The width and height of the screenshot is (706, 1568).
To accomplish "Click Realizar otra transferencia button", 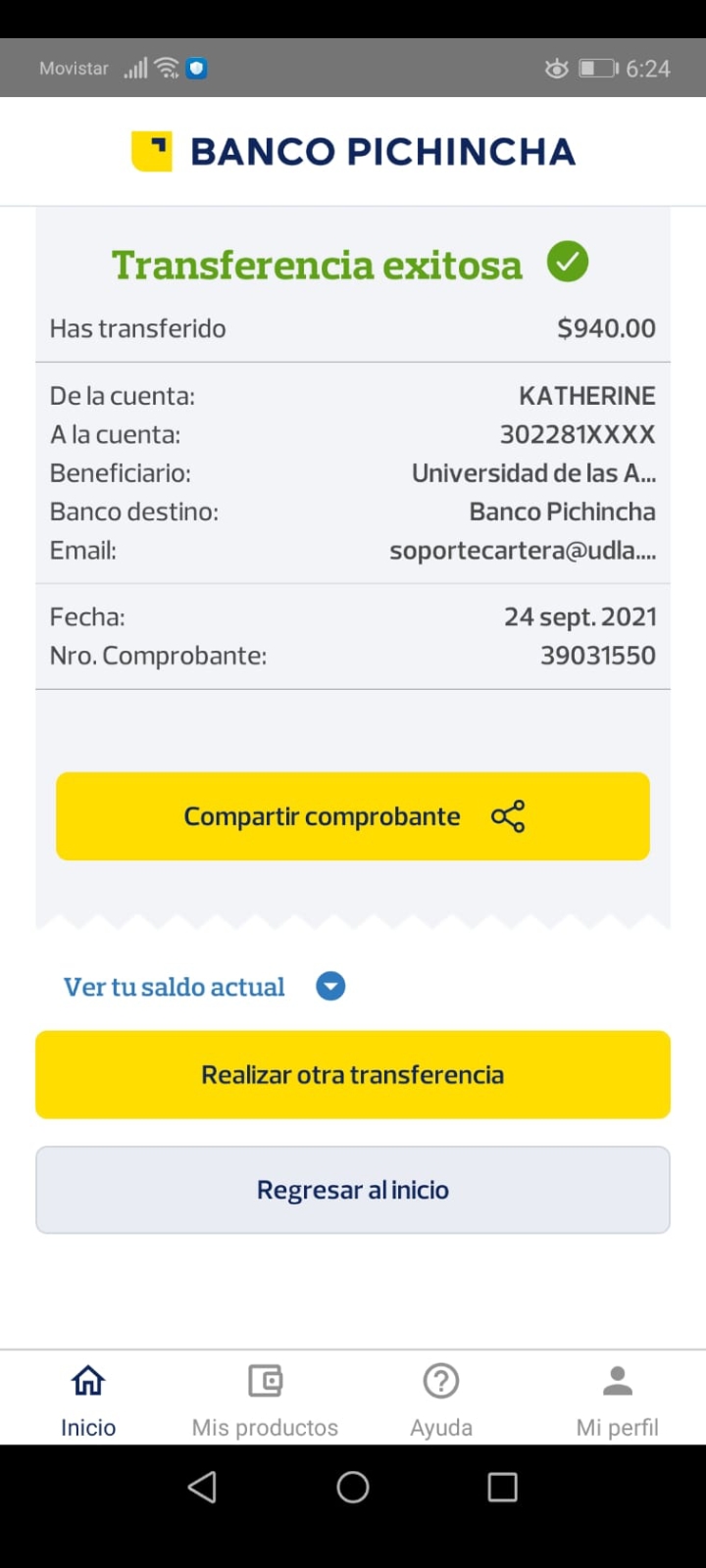I will point(353,1074).
